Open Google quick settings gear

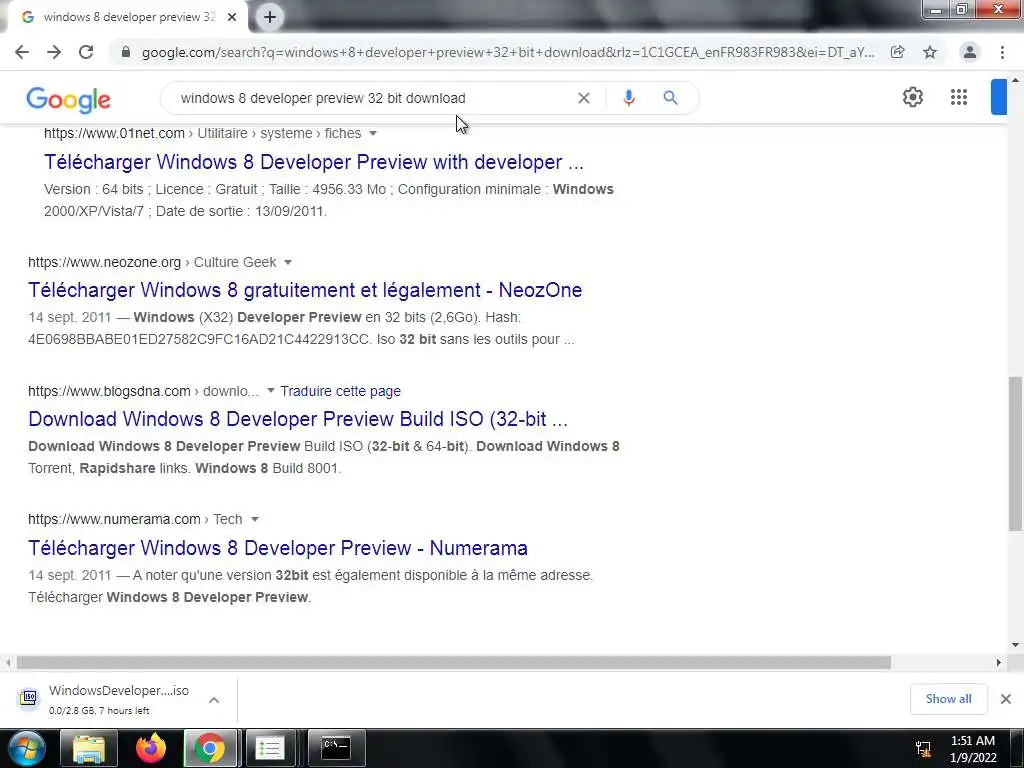coord(913,97)
